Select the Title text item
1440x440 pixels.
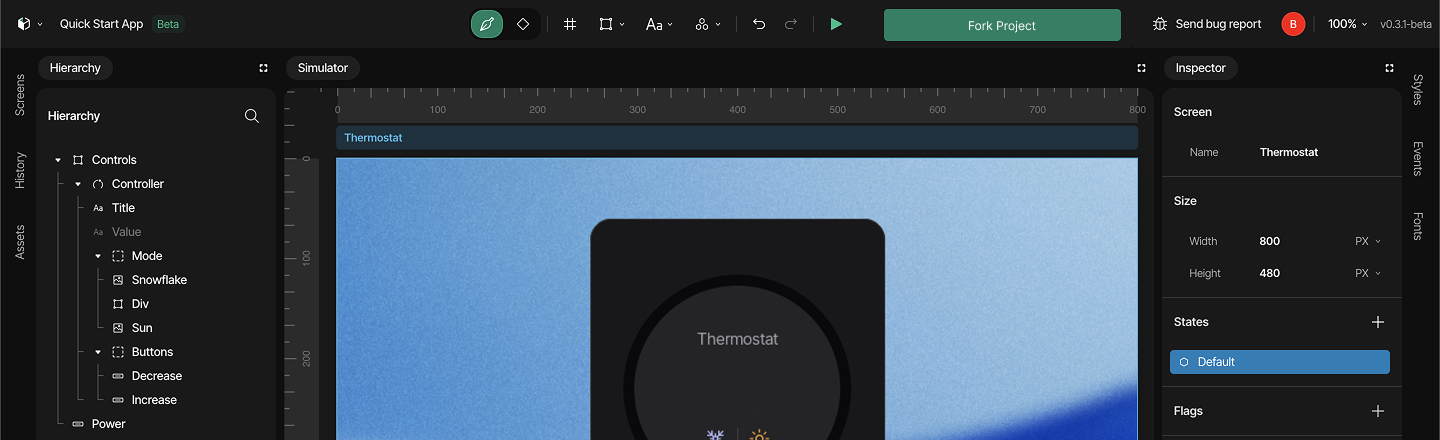click(x=123, y=208)
